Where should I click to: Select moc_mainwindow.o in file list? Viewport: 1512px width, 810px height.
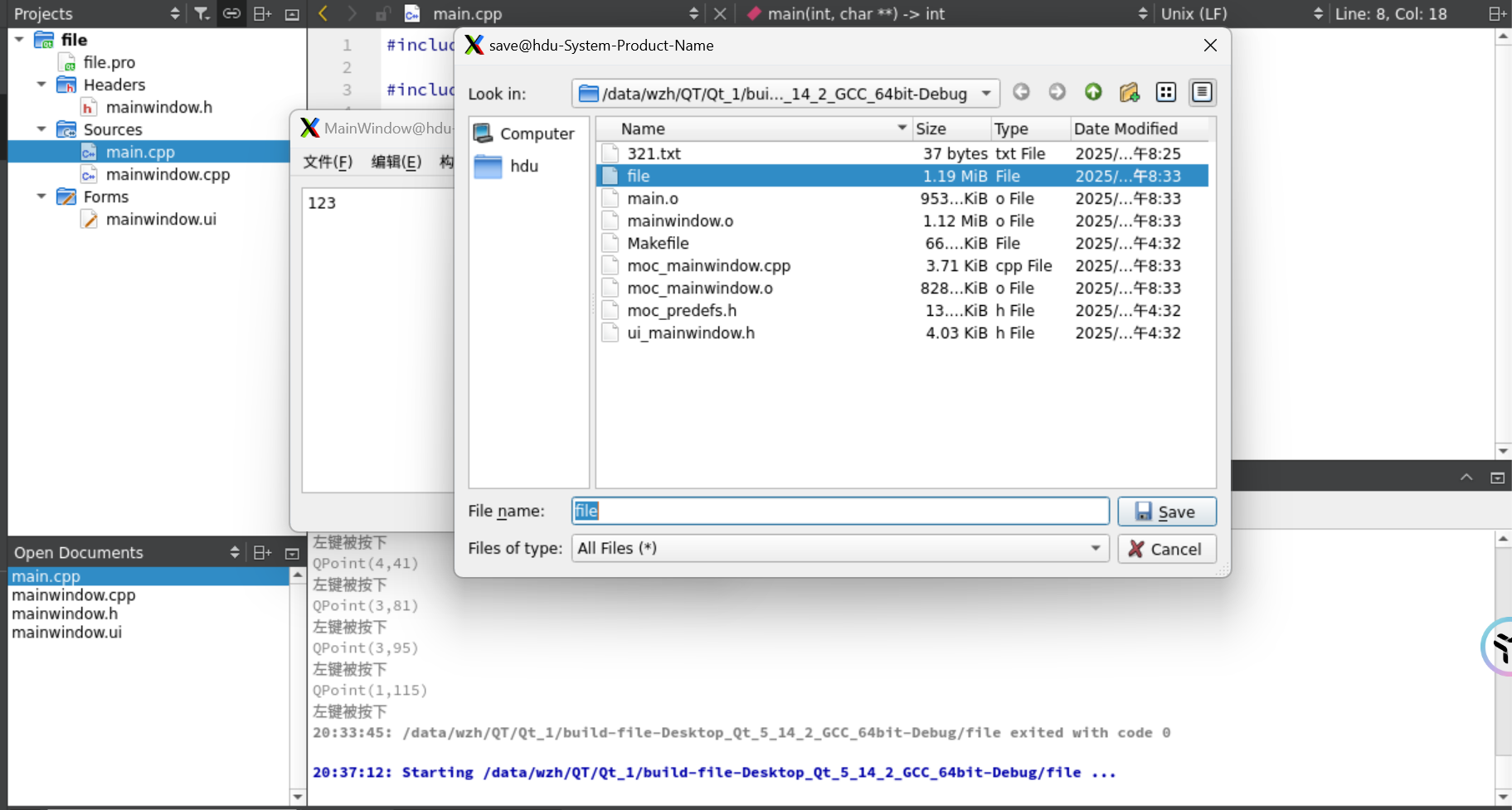click(x=902, y=288)
